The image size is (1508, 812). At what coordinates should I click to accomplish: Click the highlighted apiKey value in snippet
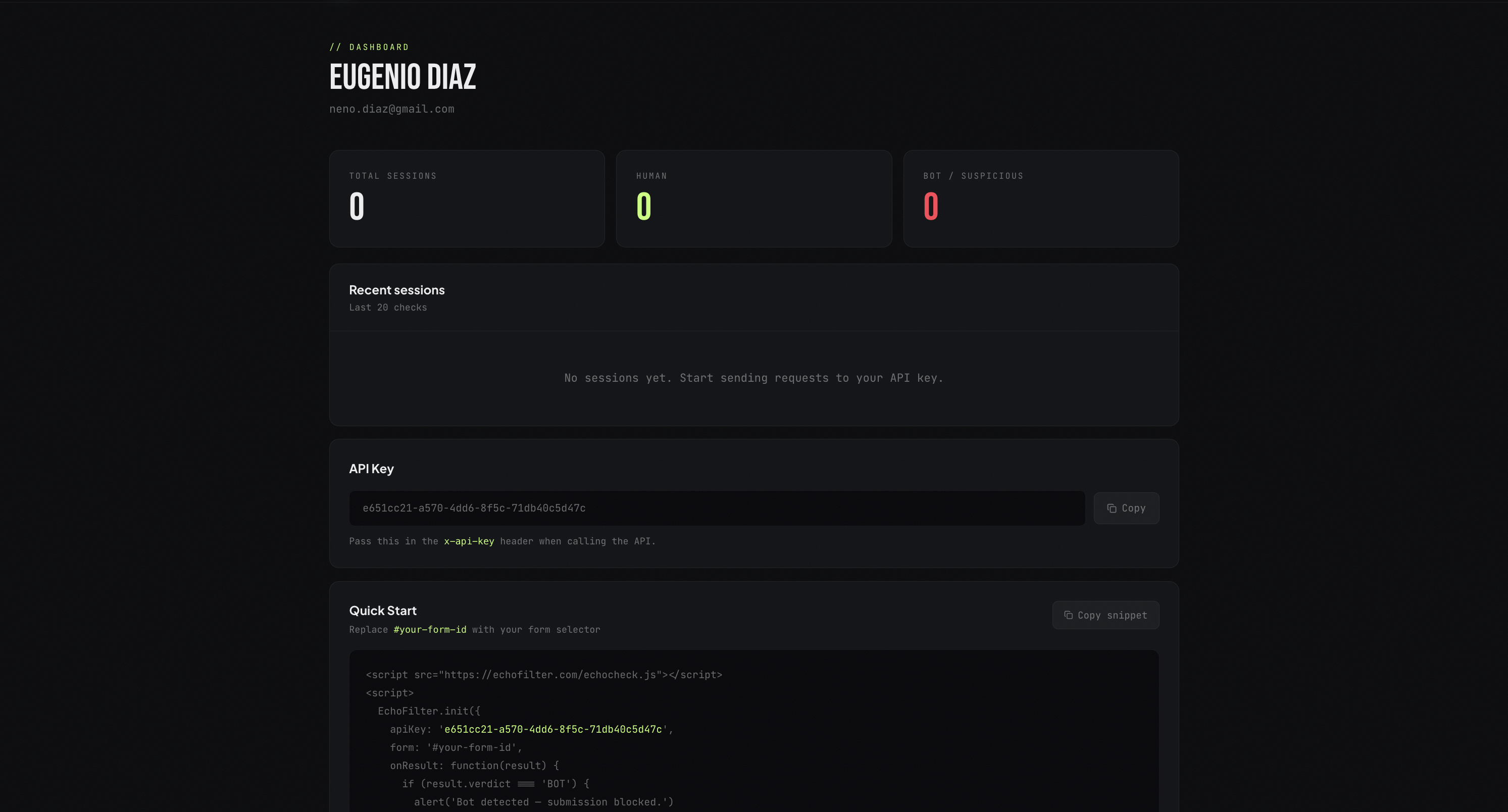(x=552, y=729)
